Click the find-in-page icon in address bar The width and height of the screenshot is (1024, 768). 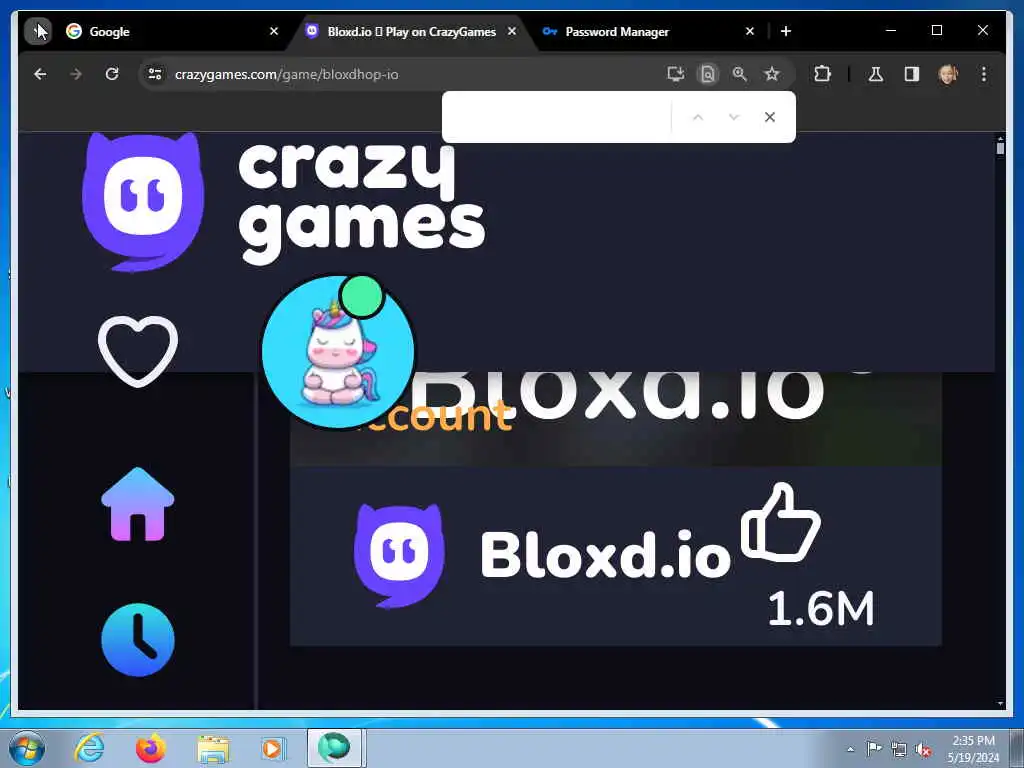pos(707,74)
